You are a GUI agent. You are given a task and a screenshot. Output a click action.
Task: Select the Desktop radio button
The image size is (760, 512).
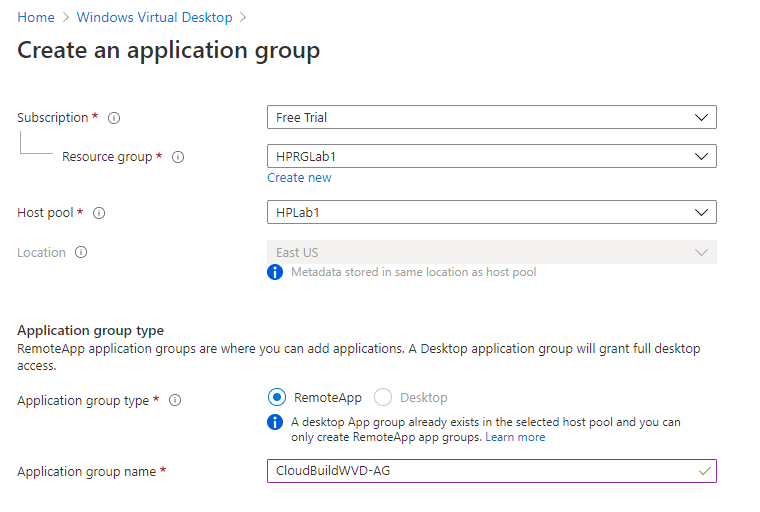click(x=383, y=398)
